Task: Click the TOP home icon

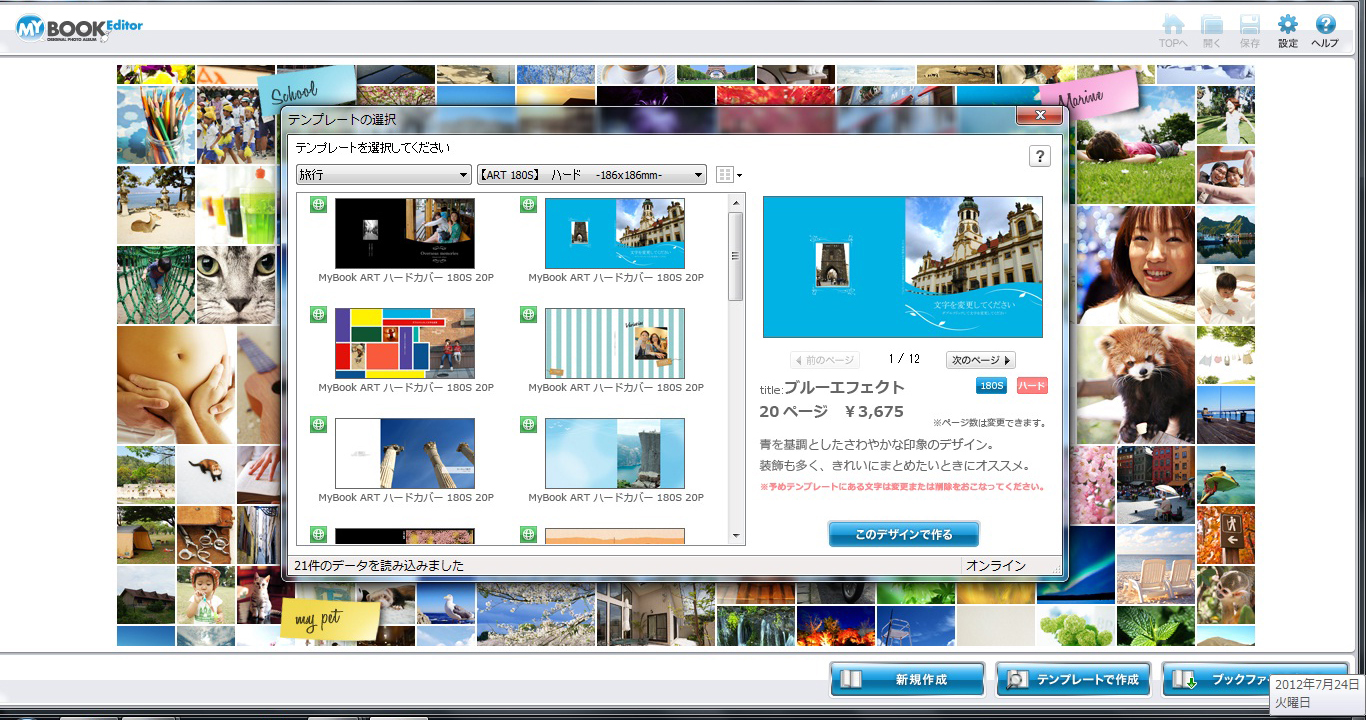Action: coord(1173,27)
